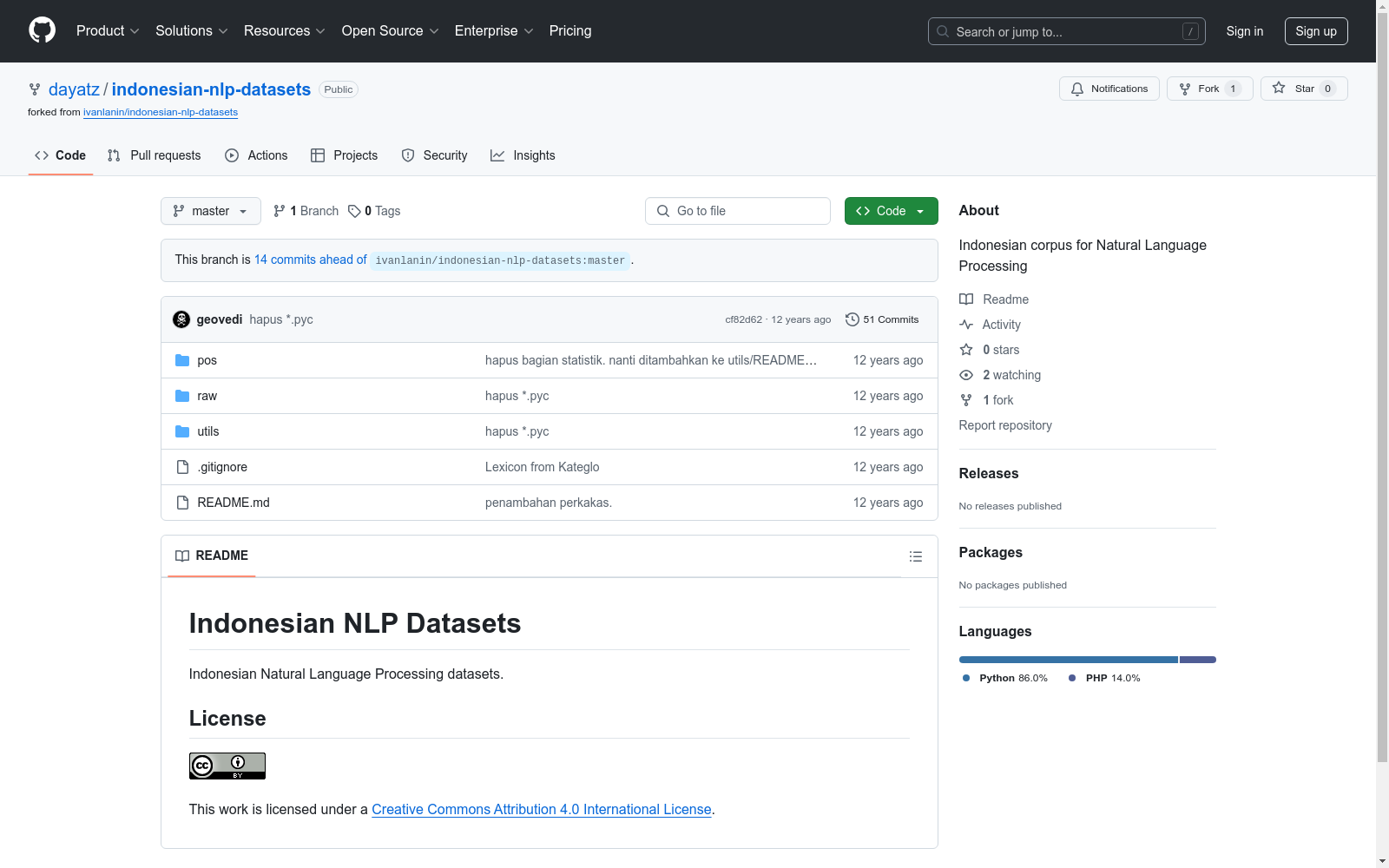
Task: Open the master branch selector dropdown
Action: tap(211, 211)
